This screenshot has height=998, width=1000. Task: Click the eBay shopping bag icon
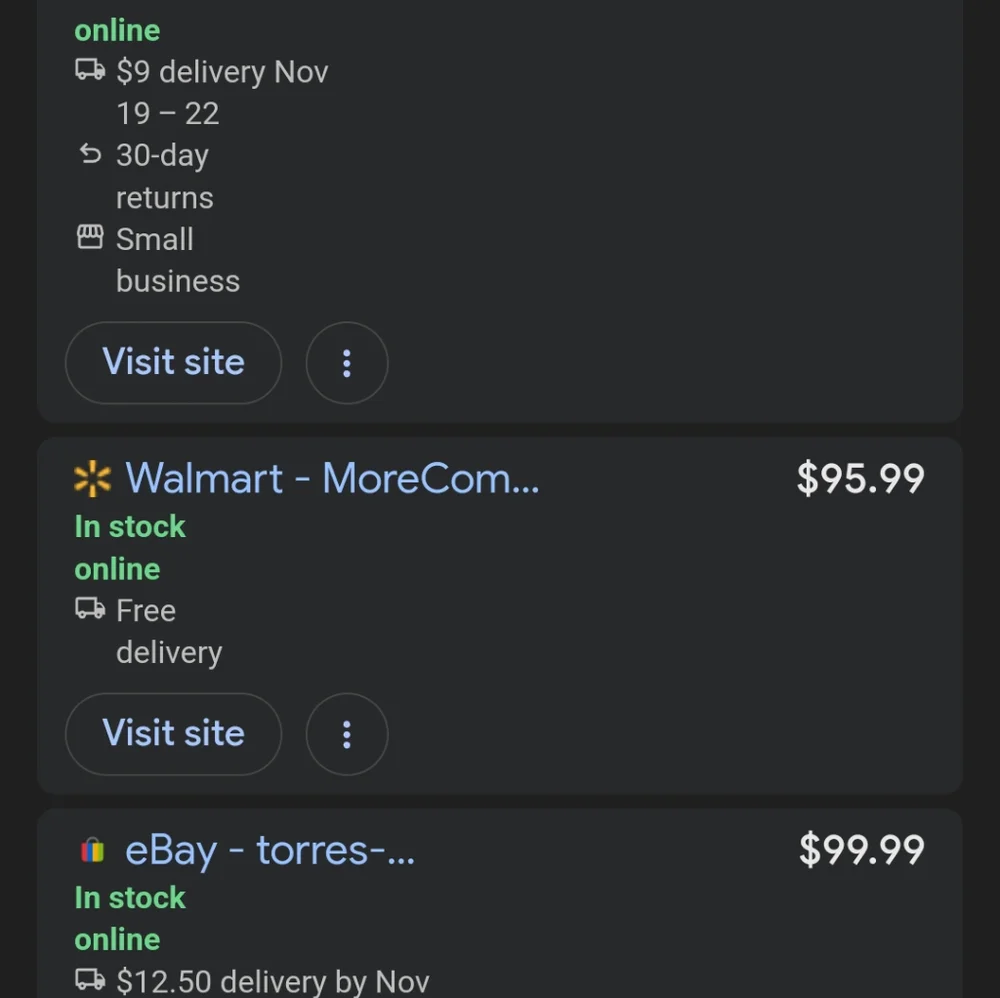coord(92,850)
